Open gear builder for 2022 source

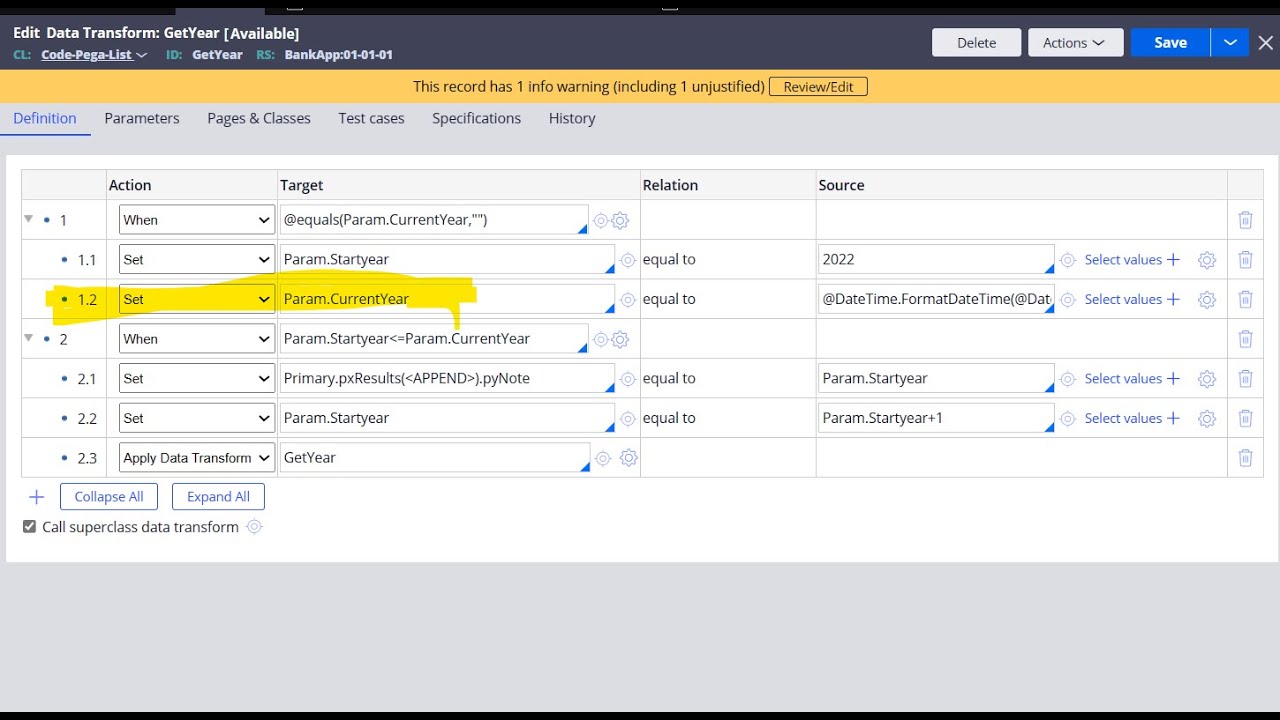tap(1207, 260)
